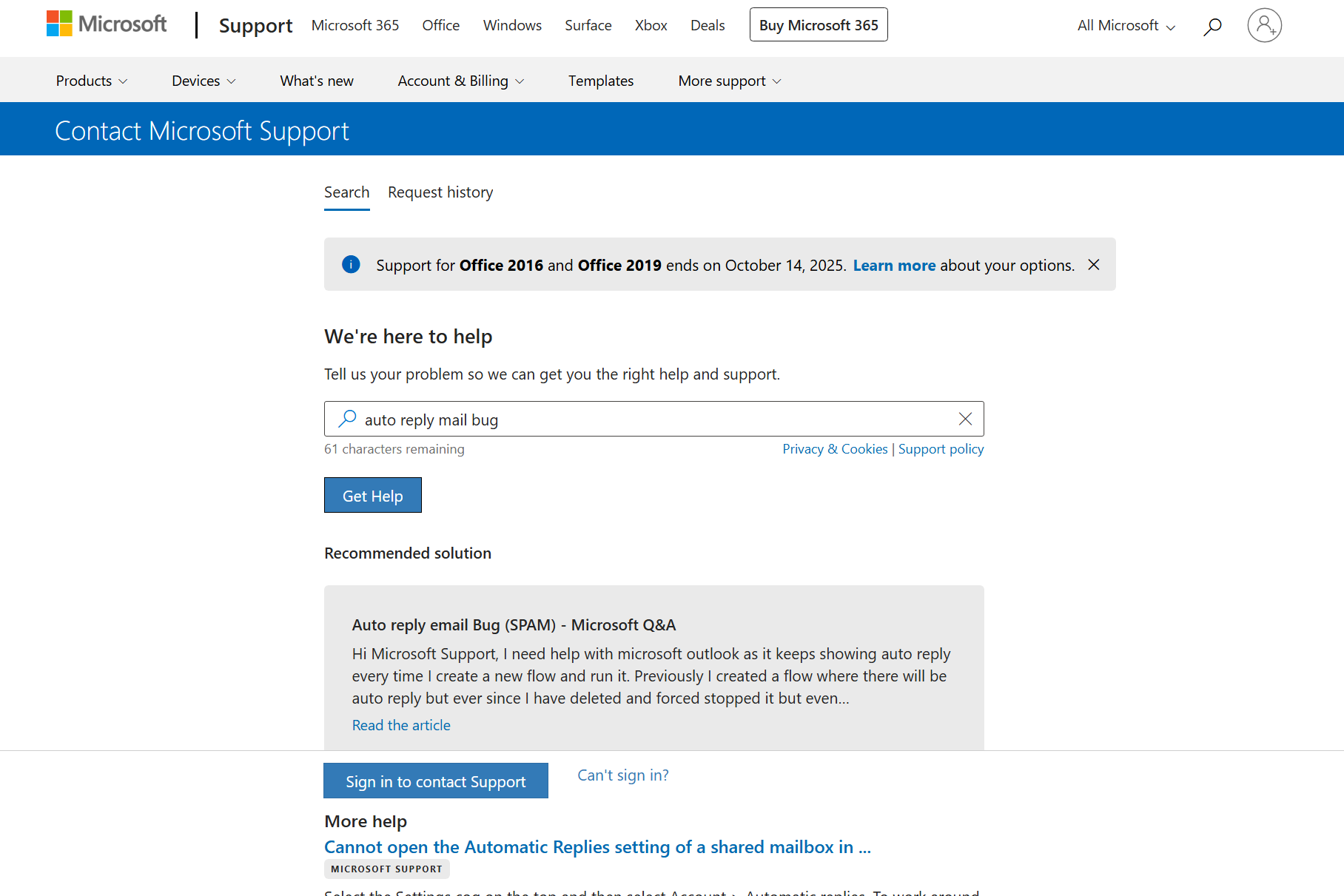The height and width of the screenshot is (896, 1344).
Task: Open the Support policy link
Action: click(941, 449)
